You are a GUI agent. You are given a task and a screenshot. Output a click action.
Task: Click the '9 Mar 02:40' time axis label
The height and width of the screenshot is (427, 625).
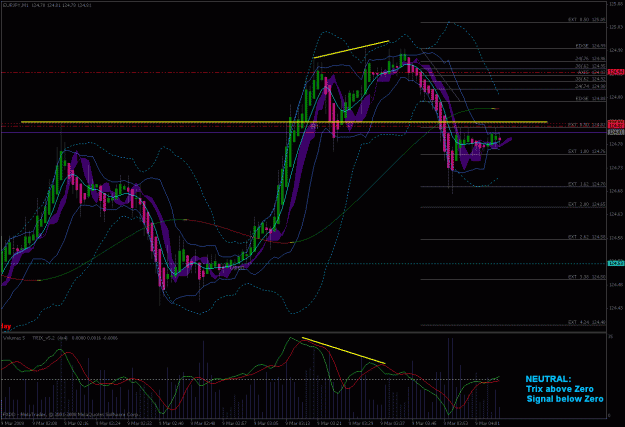172,423
